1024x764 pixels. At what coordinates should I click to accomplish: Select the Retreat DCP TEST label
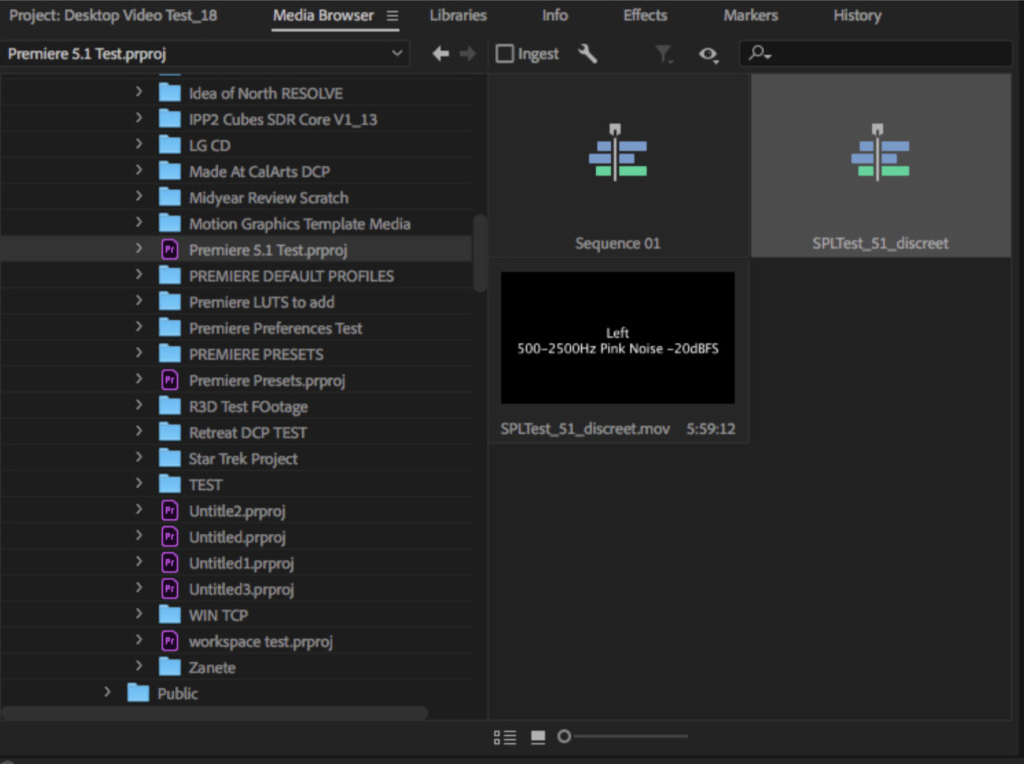click(248, 433)
